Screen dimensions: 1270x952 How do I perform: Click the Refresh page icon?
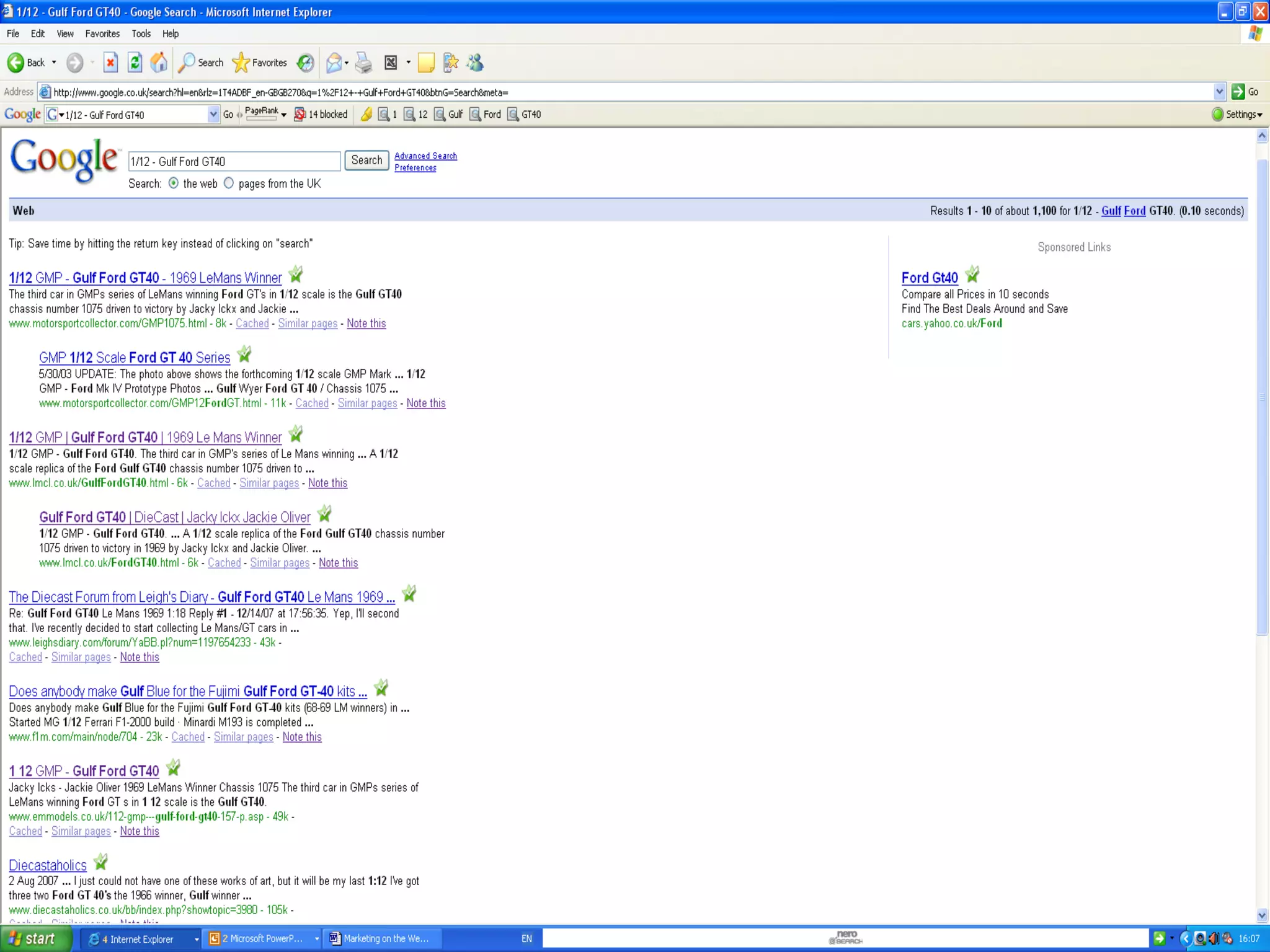tap(135, 63)
